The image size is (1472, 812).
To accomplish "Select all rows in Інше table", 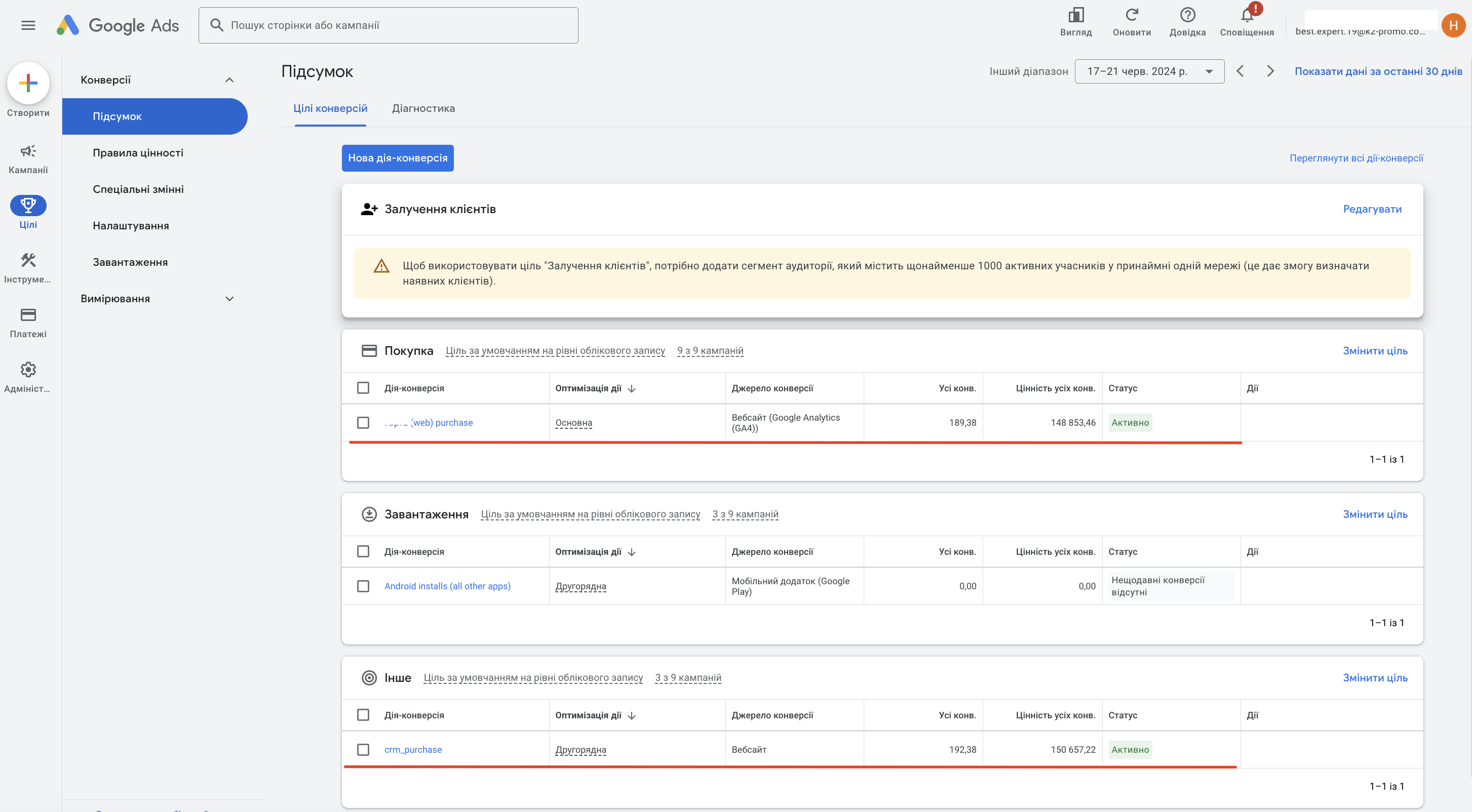I will click(x=363, y=715).
